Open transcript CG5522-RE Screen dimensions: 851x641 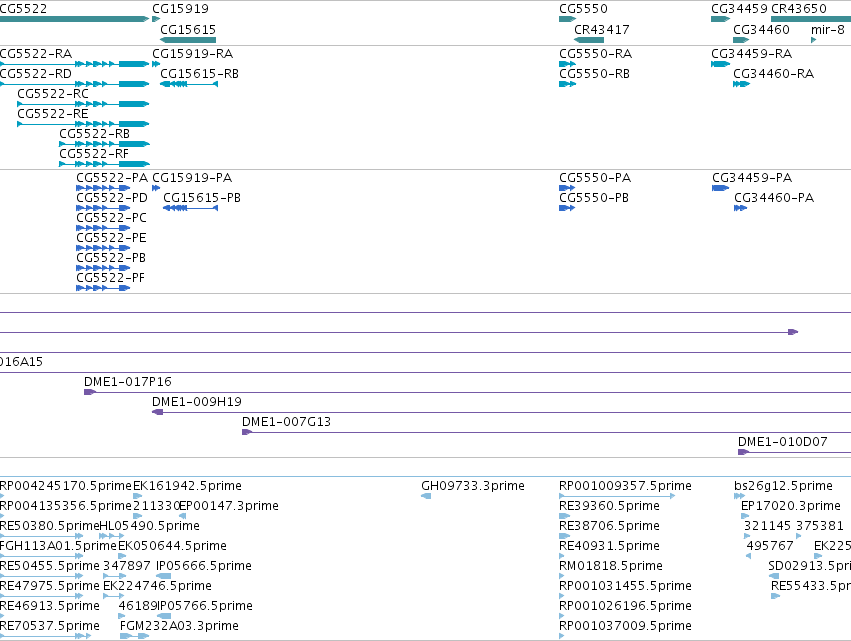click(x=53, y=114)
